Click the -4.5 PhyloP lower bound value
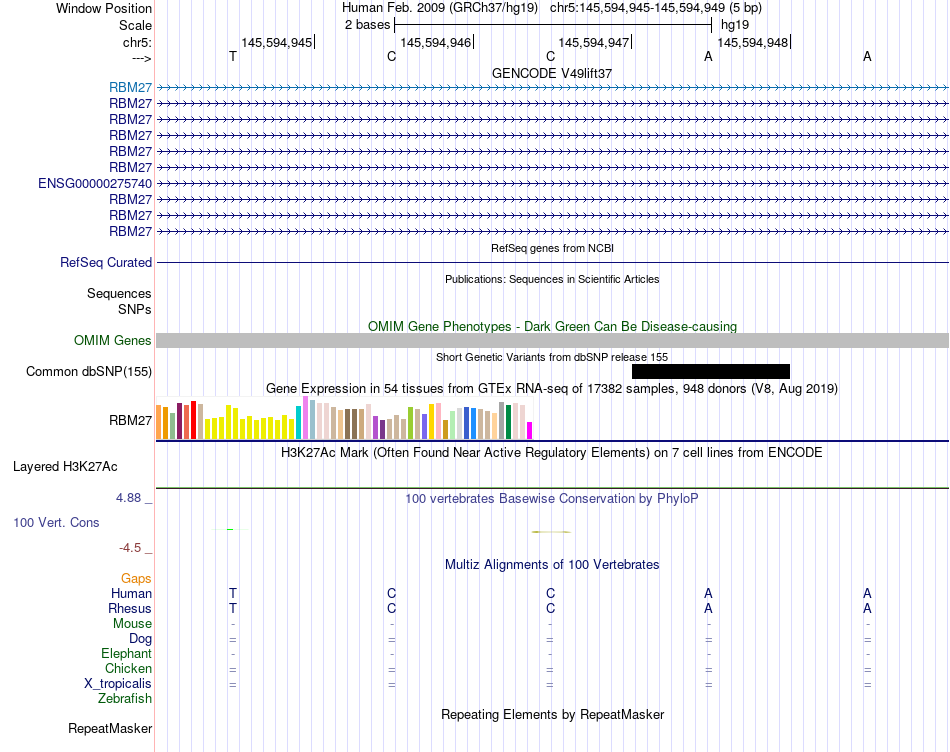The height and width of the screenshot is (752, 950). [130, 548]
